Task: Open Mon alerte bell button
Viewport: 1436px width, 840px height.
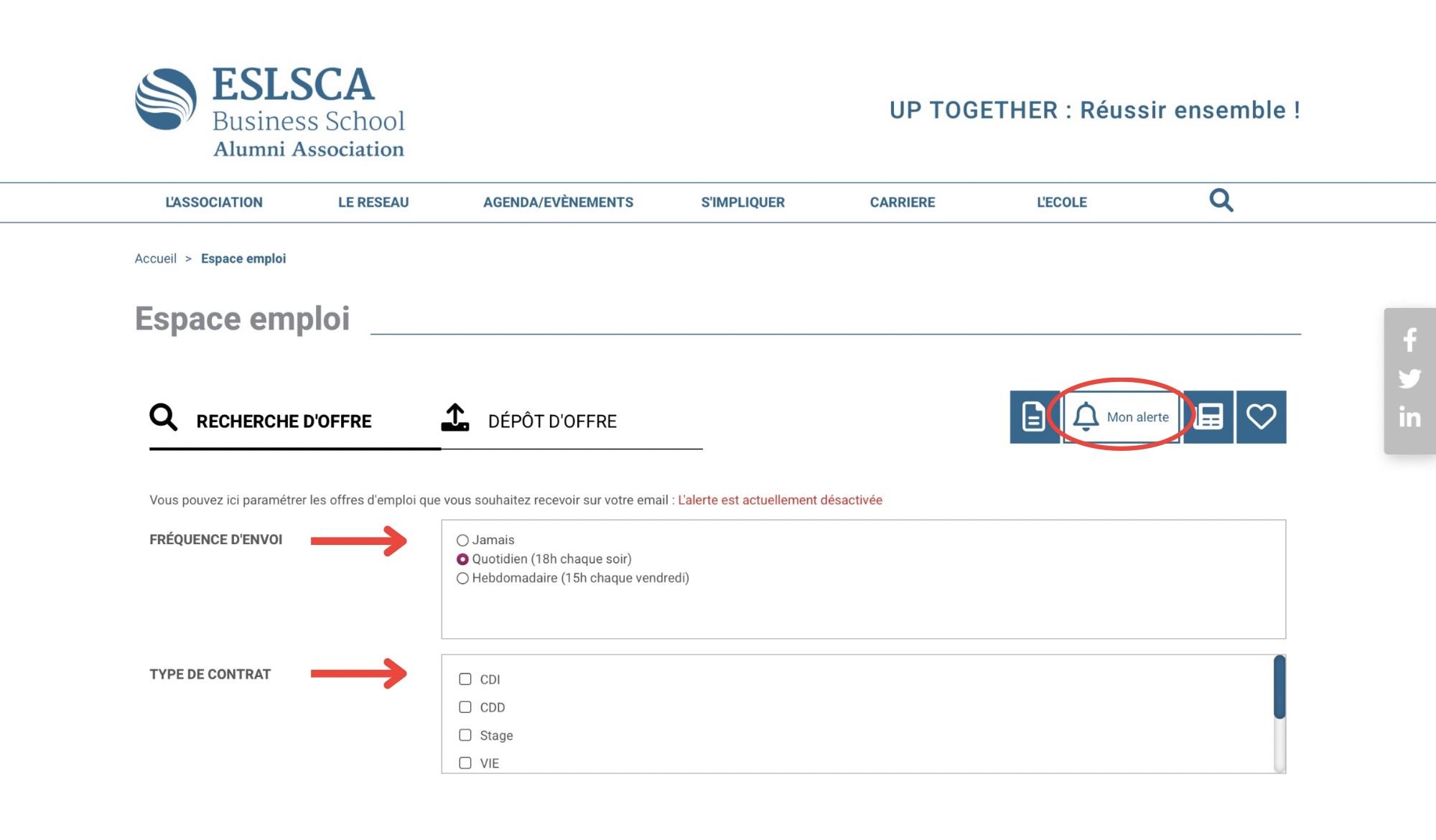Action: click(1122, 417)
